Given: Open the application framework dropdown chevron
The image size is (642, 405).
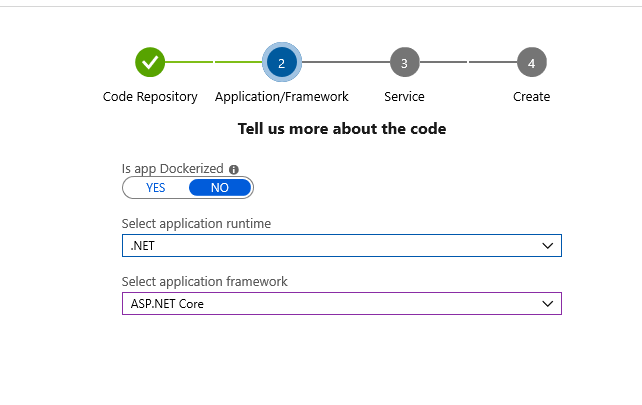Looking at the screenshot, I should tap(547, 303).
